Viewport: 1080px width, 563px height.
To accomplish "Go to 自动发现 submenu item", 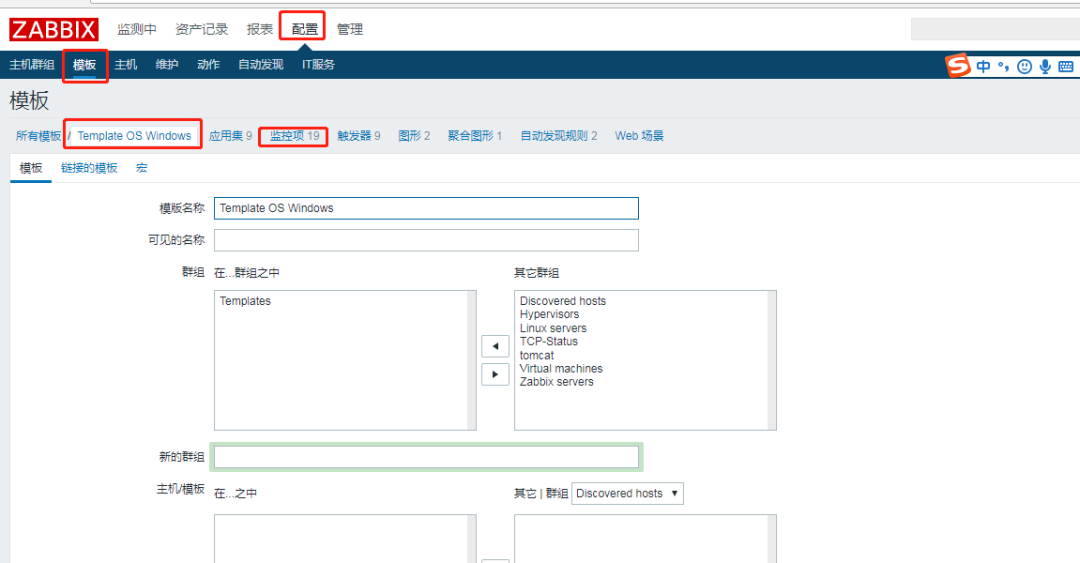I will click(x=260, y=64).
